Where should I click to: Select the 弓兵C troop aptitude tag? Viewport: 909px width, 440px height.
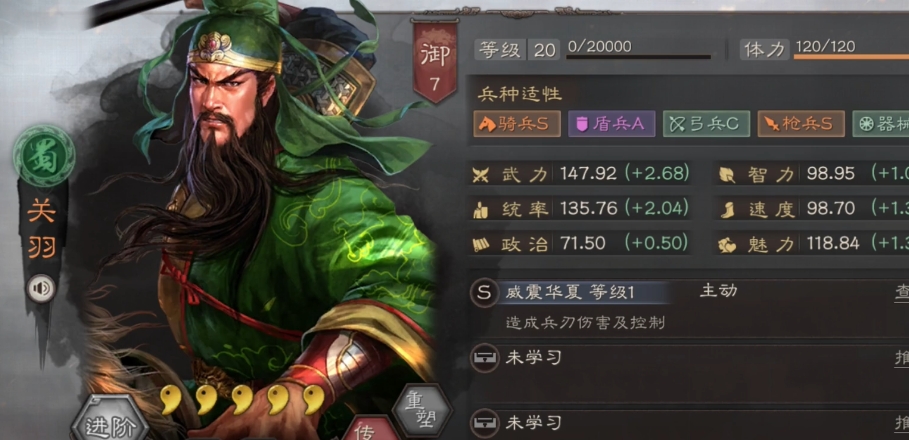[707, 123]
